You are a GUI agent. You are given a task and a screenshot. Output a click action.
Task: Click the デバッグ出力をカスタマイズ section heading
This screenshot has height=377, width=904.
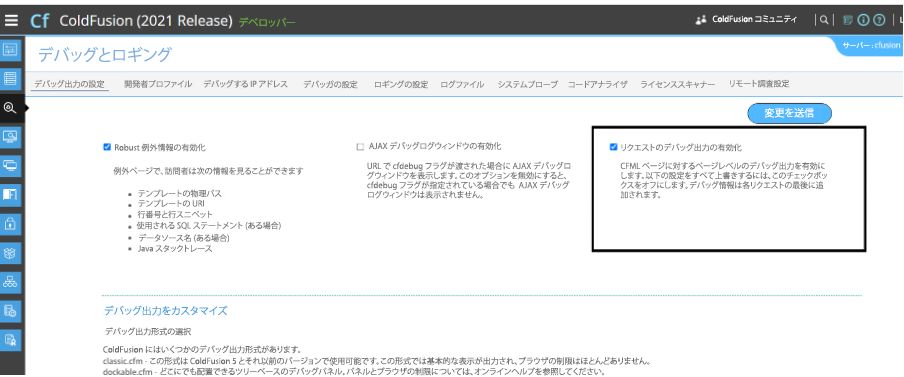[165, 311]
